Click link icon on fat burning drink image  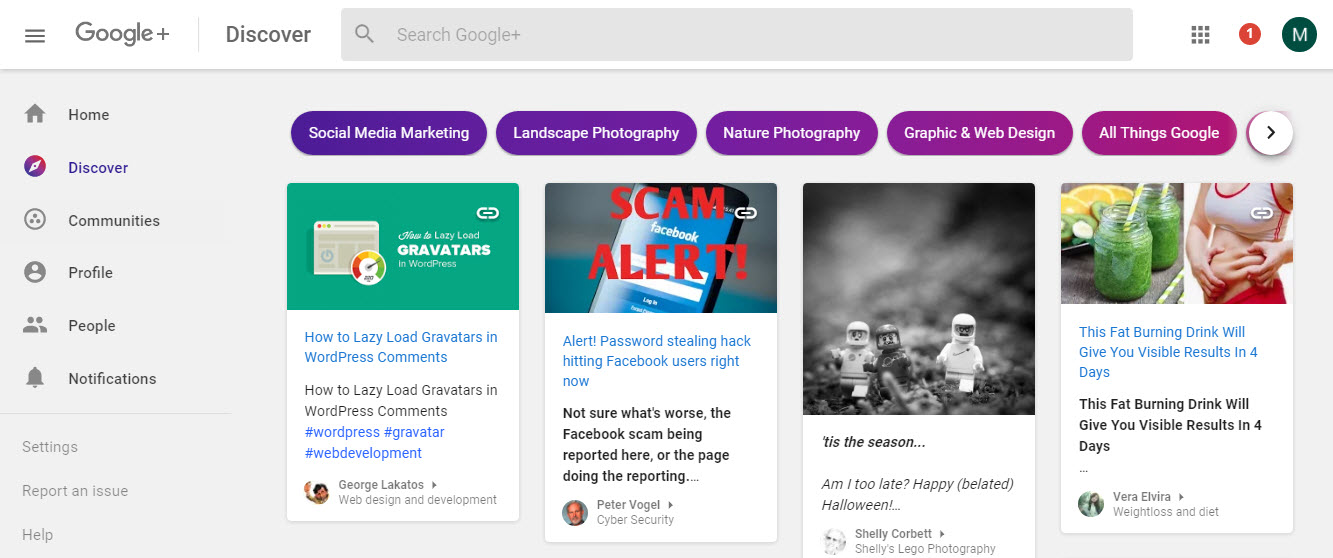click(x=1262, y=212)
